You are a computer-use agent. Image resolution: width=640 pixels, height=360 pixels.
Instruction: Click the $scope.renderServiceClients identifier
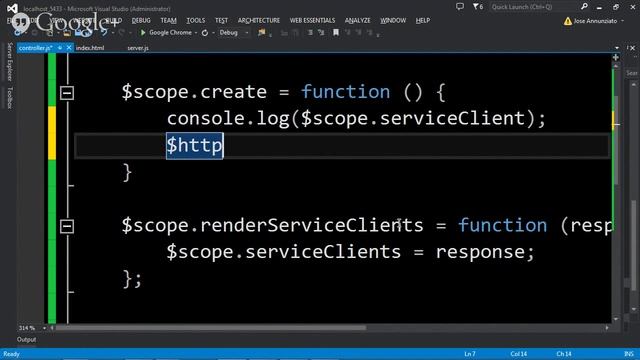[x=273, y=226]
